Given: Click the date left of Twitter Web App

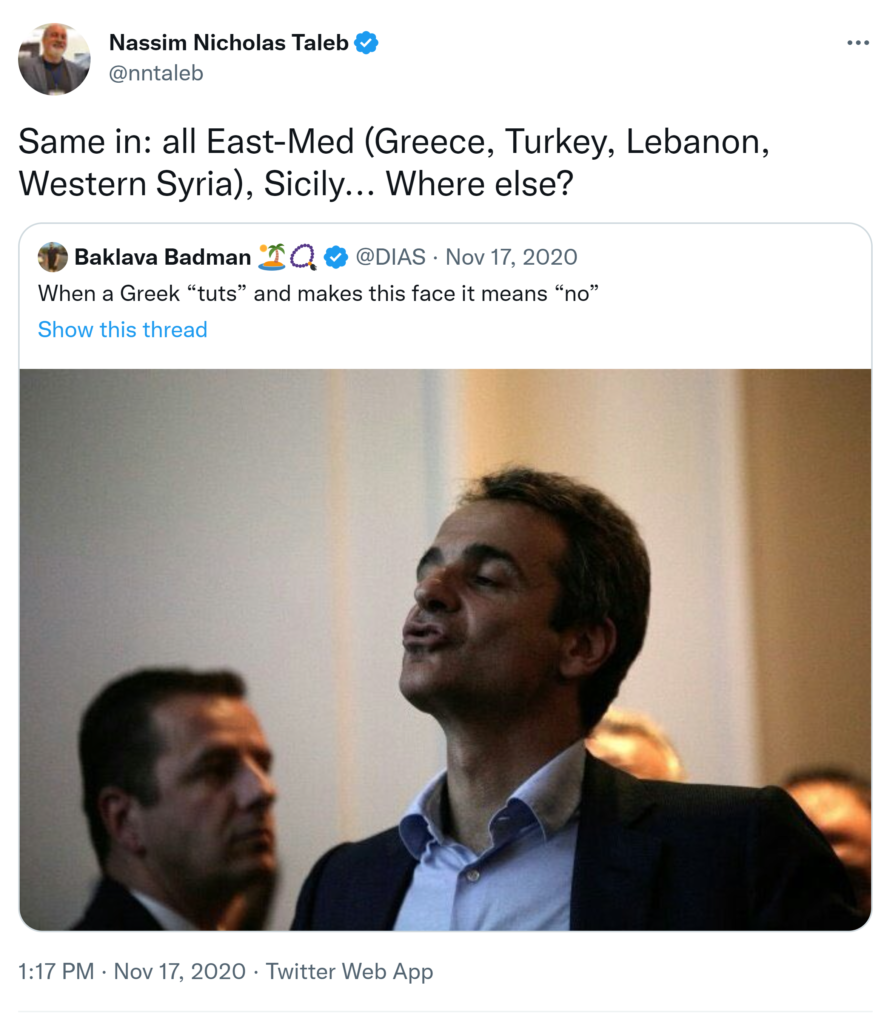Looking at the screenshot, I should tap(180, 971).
